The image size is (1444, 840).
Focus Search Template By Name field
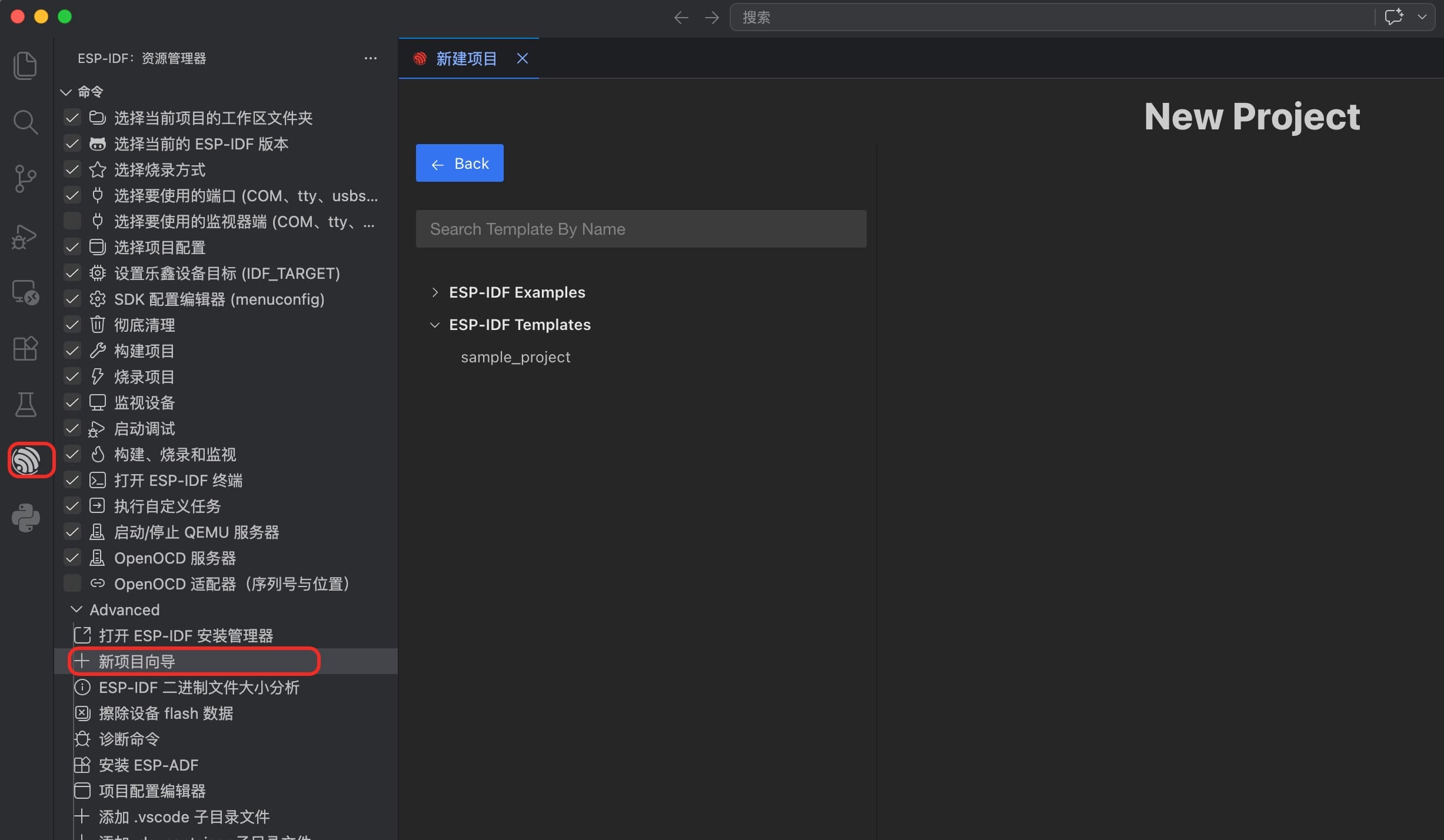click(x=641, y=229)
